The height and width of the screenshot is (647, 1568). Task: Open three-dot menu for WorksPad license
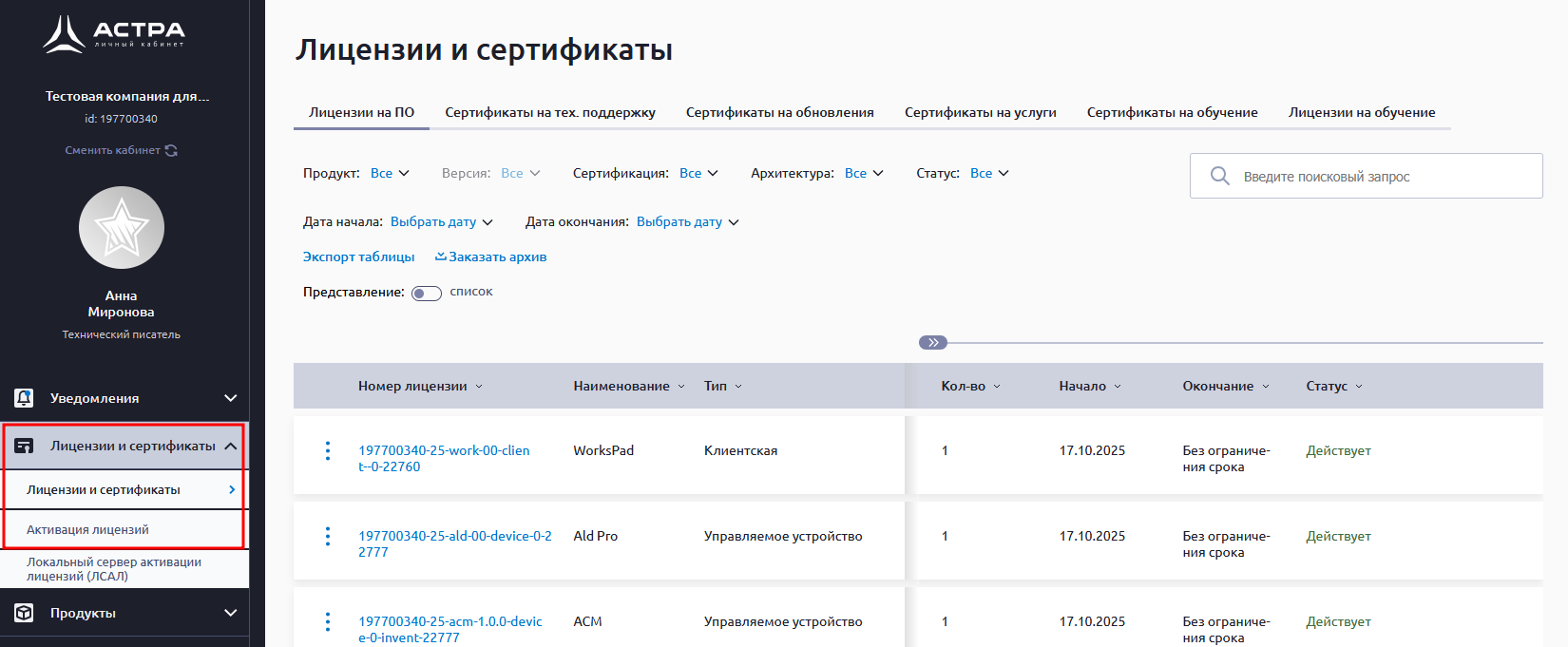click(x=328, y=451)
